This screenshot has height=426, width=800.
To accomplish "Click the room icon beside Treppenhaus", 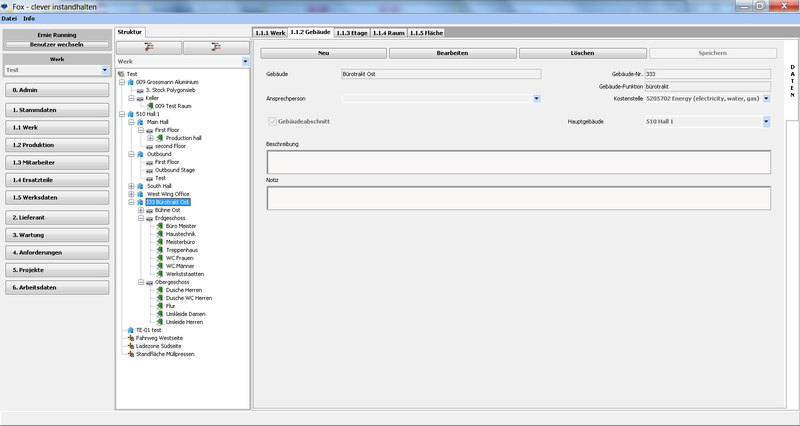I will coord(159,250).
